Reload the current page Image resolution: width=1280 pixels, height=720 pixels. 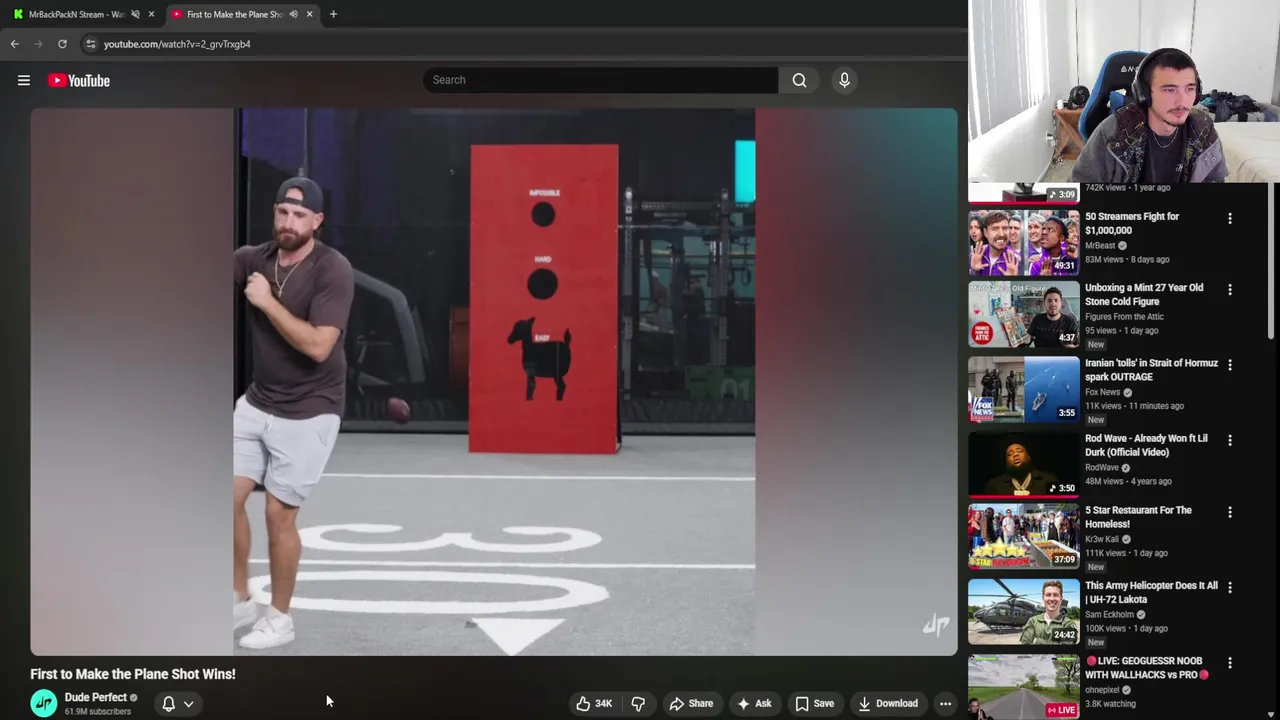tap(62, 44)
